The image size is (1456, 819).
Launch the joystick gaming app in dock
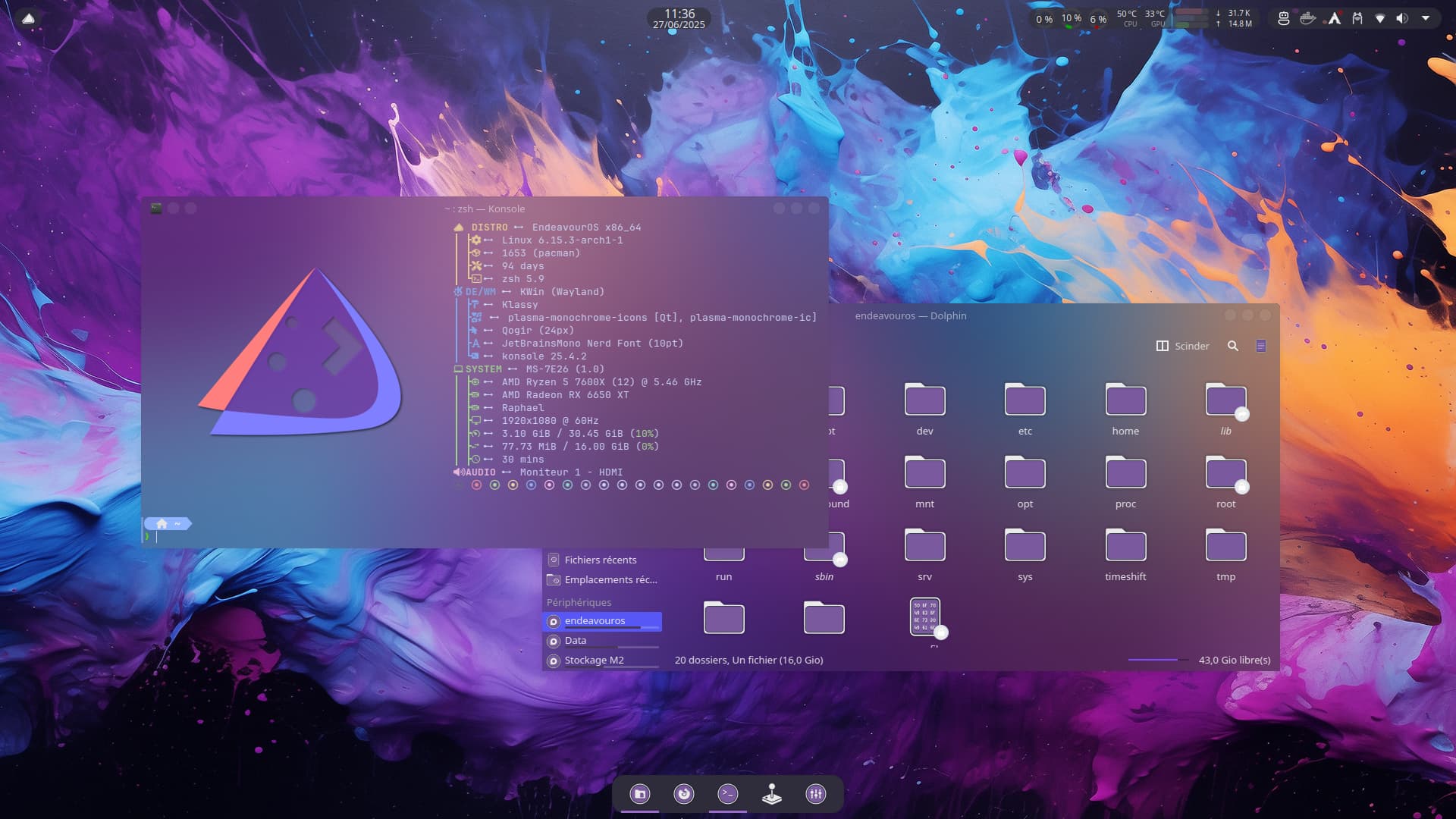tap(772, 794)
